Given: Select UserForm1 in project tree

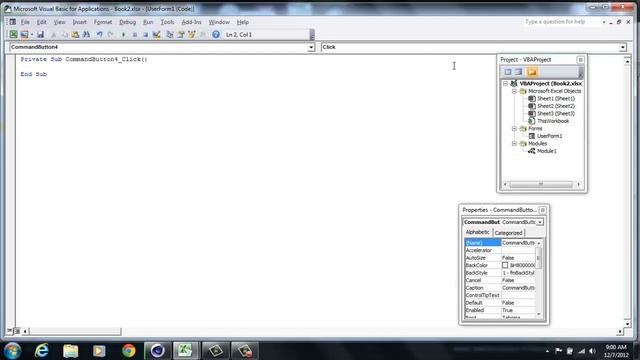Looking at the screenshot, I should pyautogui.click(x=549, y=136).
